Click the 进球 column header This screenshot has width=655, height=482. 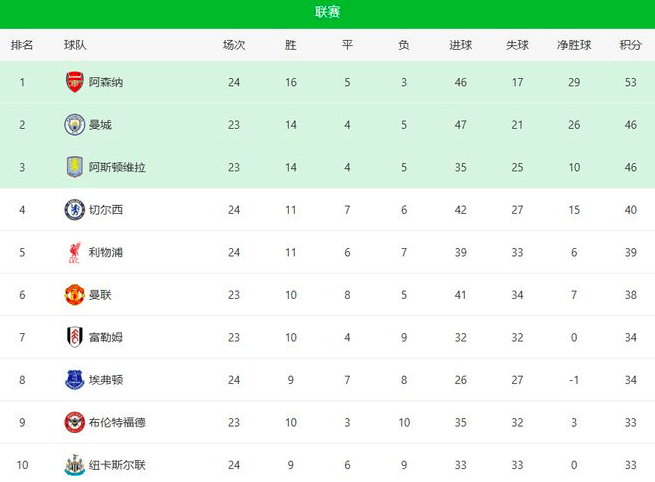pos(460,45)
